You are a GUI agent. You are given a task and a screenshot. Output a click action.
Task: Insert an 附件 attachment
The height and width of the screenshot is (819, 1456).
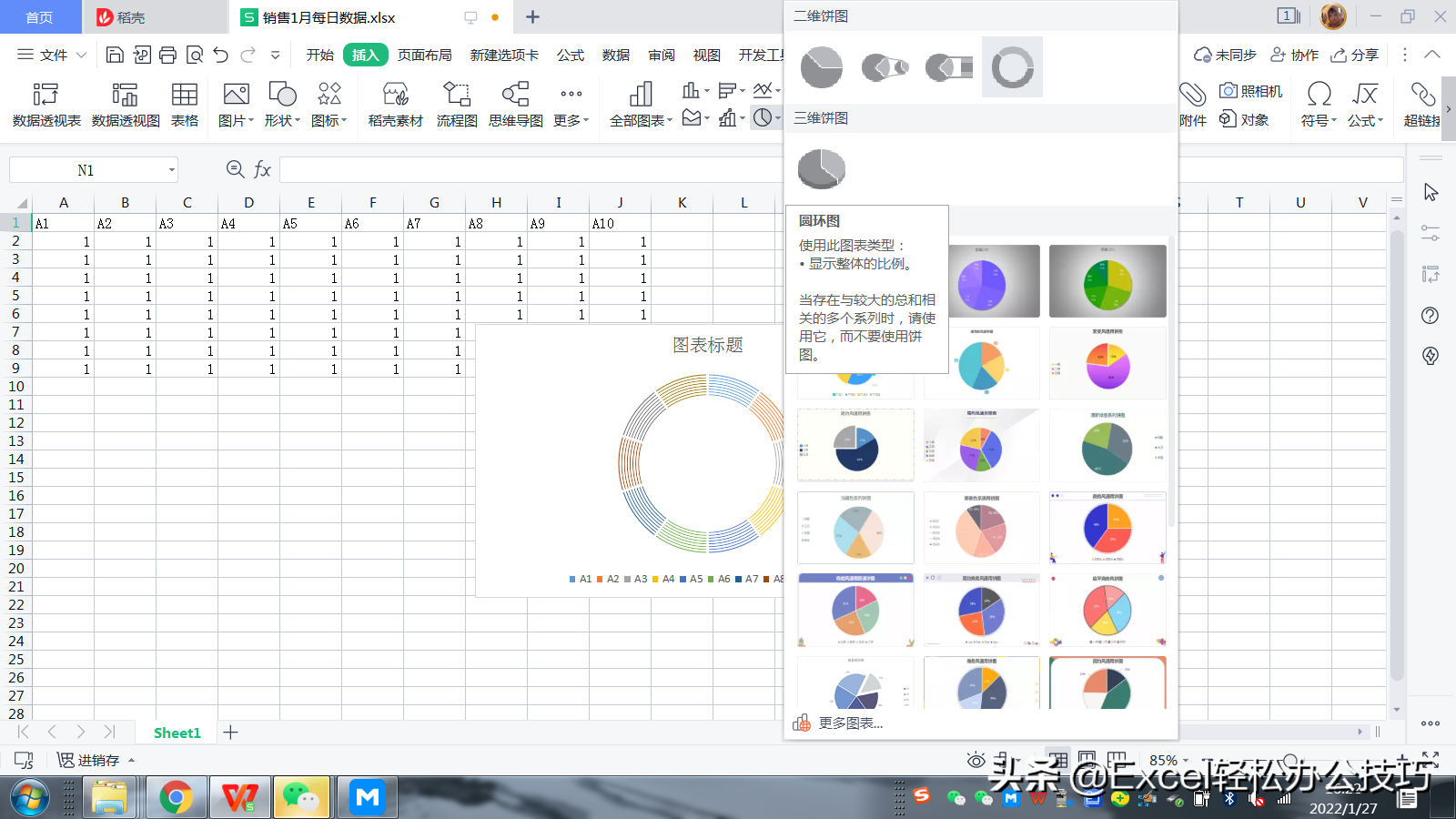[x=1193, y=105]
